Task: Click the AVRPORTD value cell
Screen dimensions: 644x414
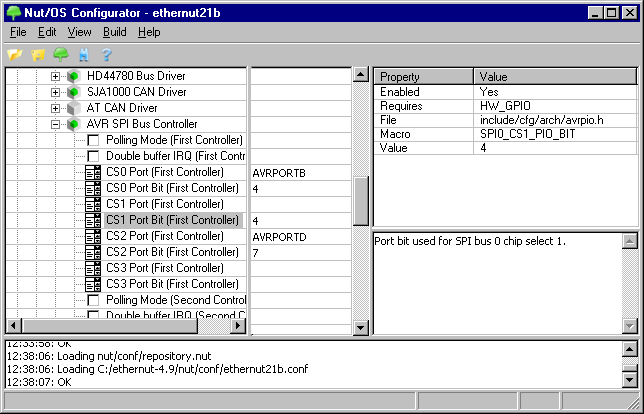Action: point(301,237)
